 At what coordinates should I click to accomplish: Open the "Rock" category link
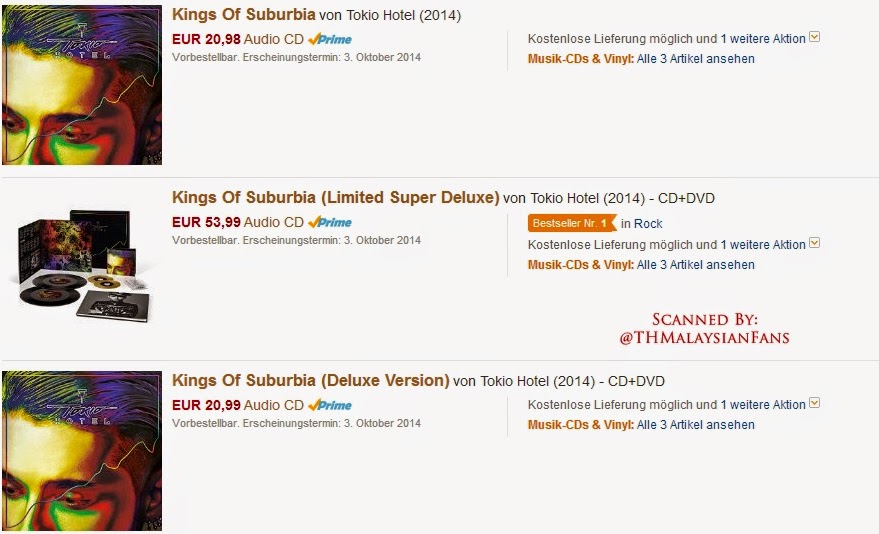point(648,224)
